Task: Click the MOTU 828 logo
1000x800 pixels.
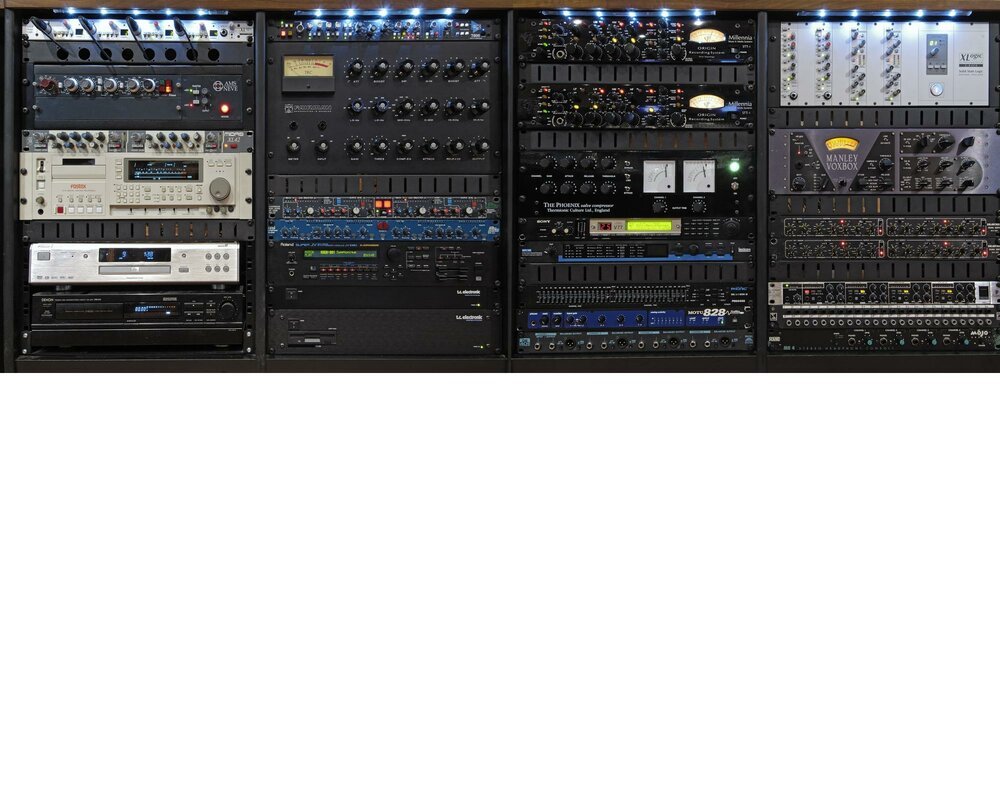Action: click(707, 313)
